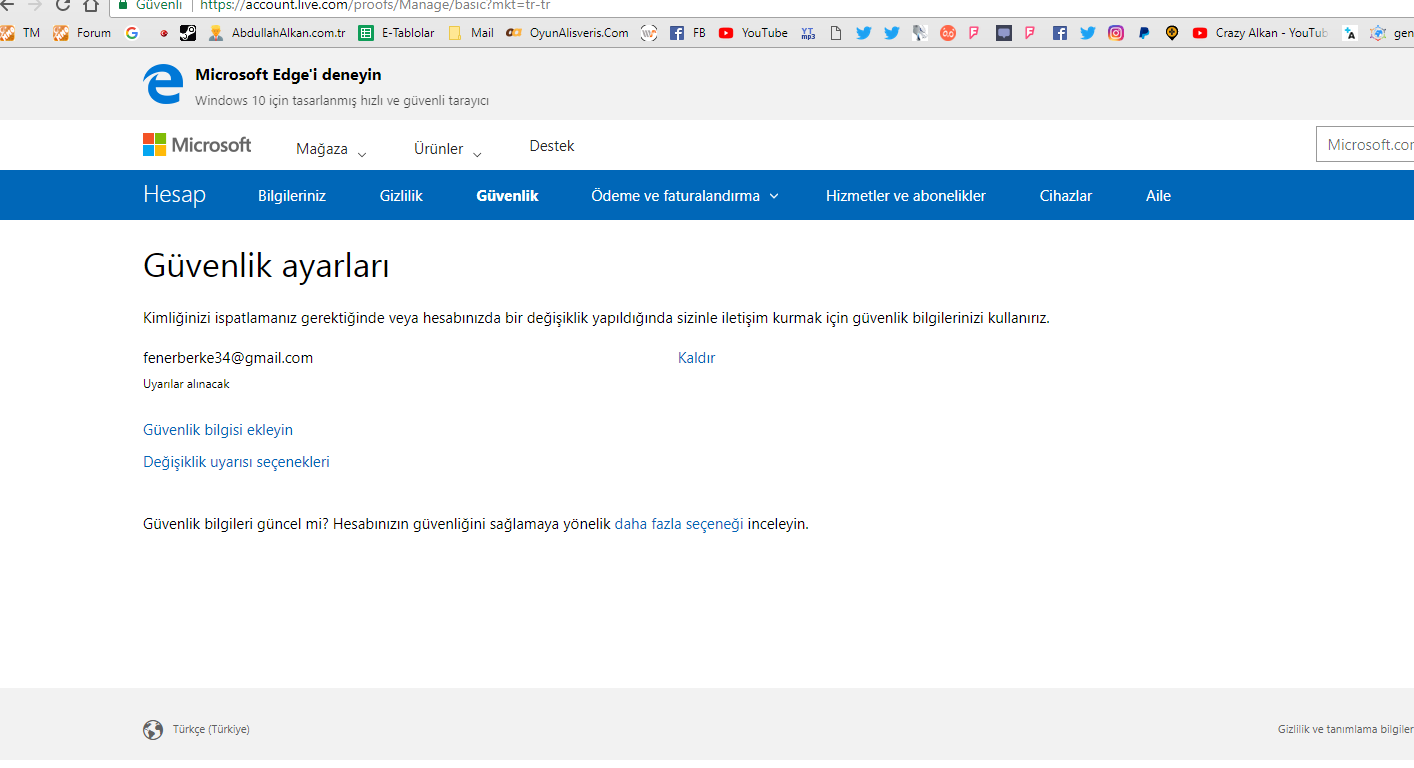This screenshot has width=1414, height=768.
Task: Click the globe language icon
Action: [x=153, y=730]
